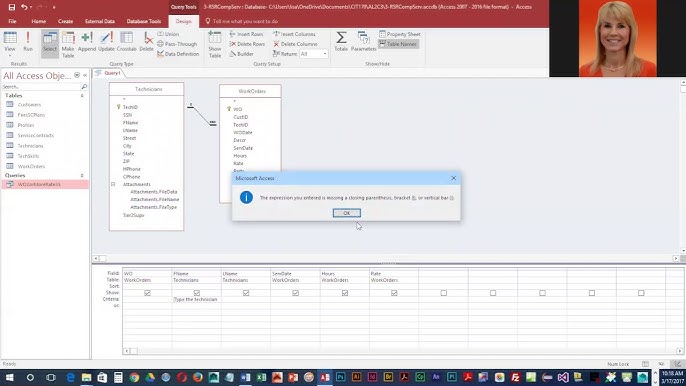Click the Property Sheet button
This screenshot has width=686, height=386.
(x=399, y=34)
